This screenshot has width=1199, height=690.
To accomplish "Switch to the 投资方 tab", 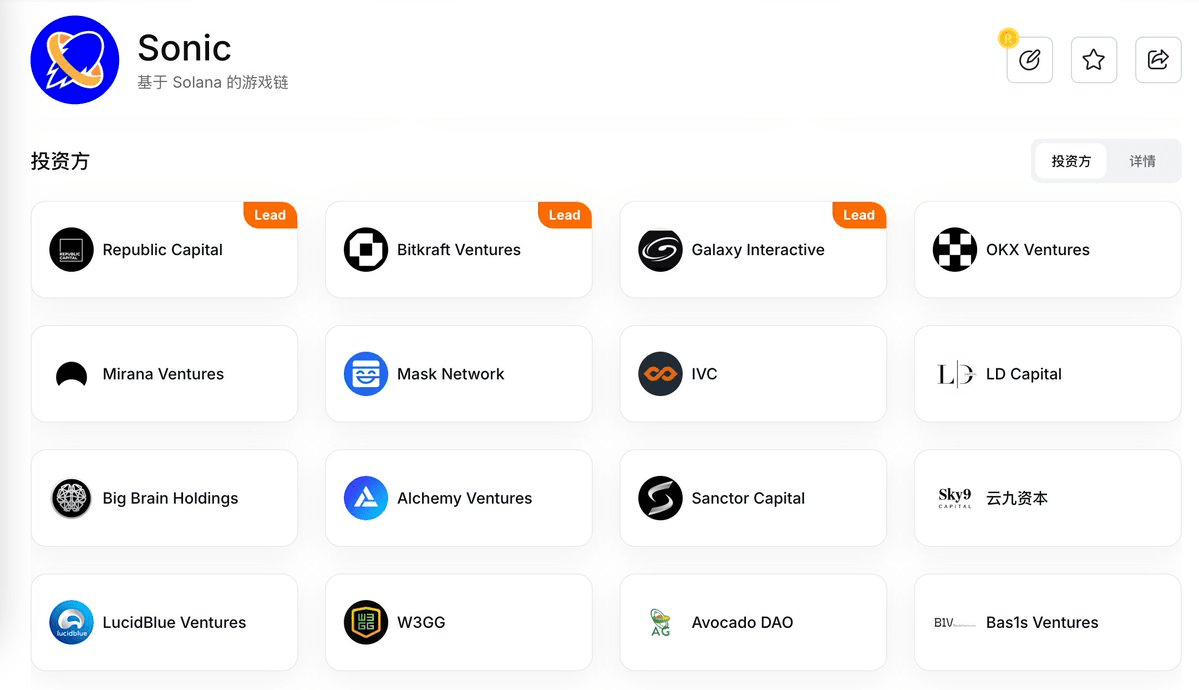I will point(1071,161).
